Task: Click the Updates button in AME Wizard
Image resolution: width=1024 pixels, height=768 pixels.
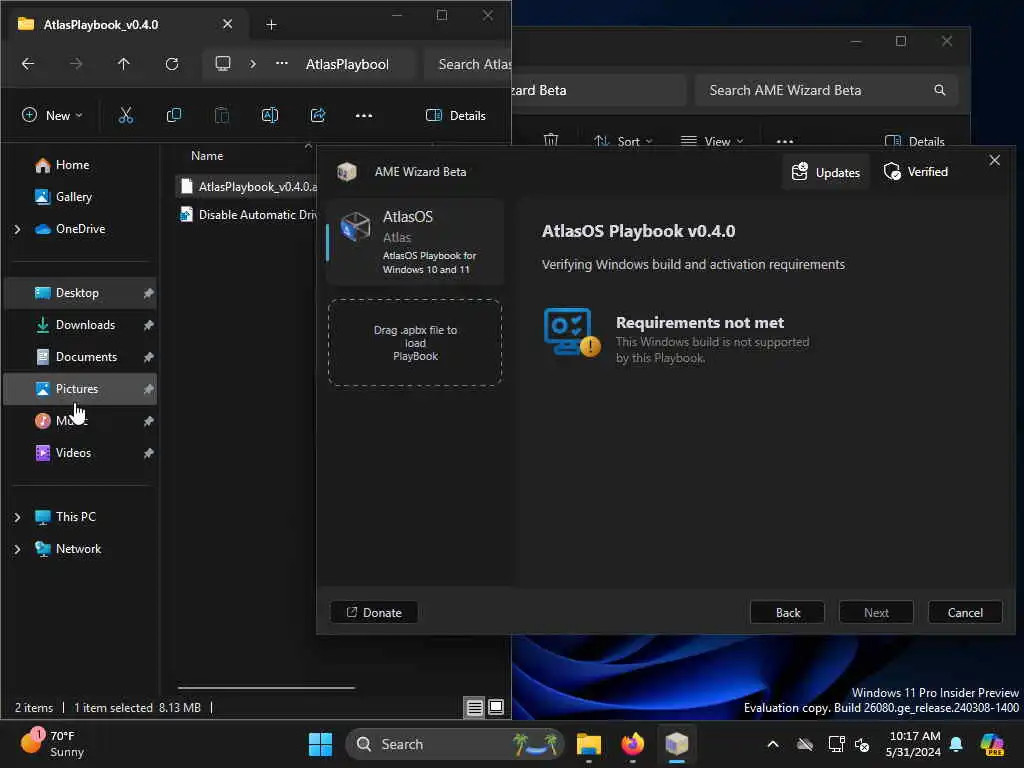Action: [825, 172]
